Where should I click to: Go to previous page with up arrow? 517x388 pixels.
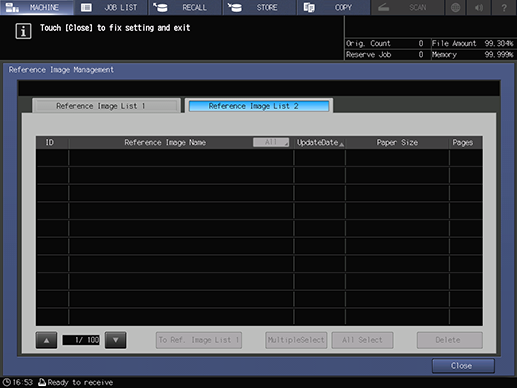pyautogui.click(x=46, y=340)
